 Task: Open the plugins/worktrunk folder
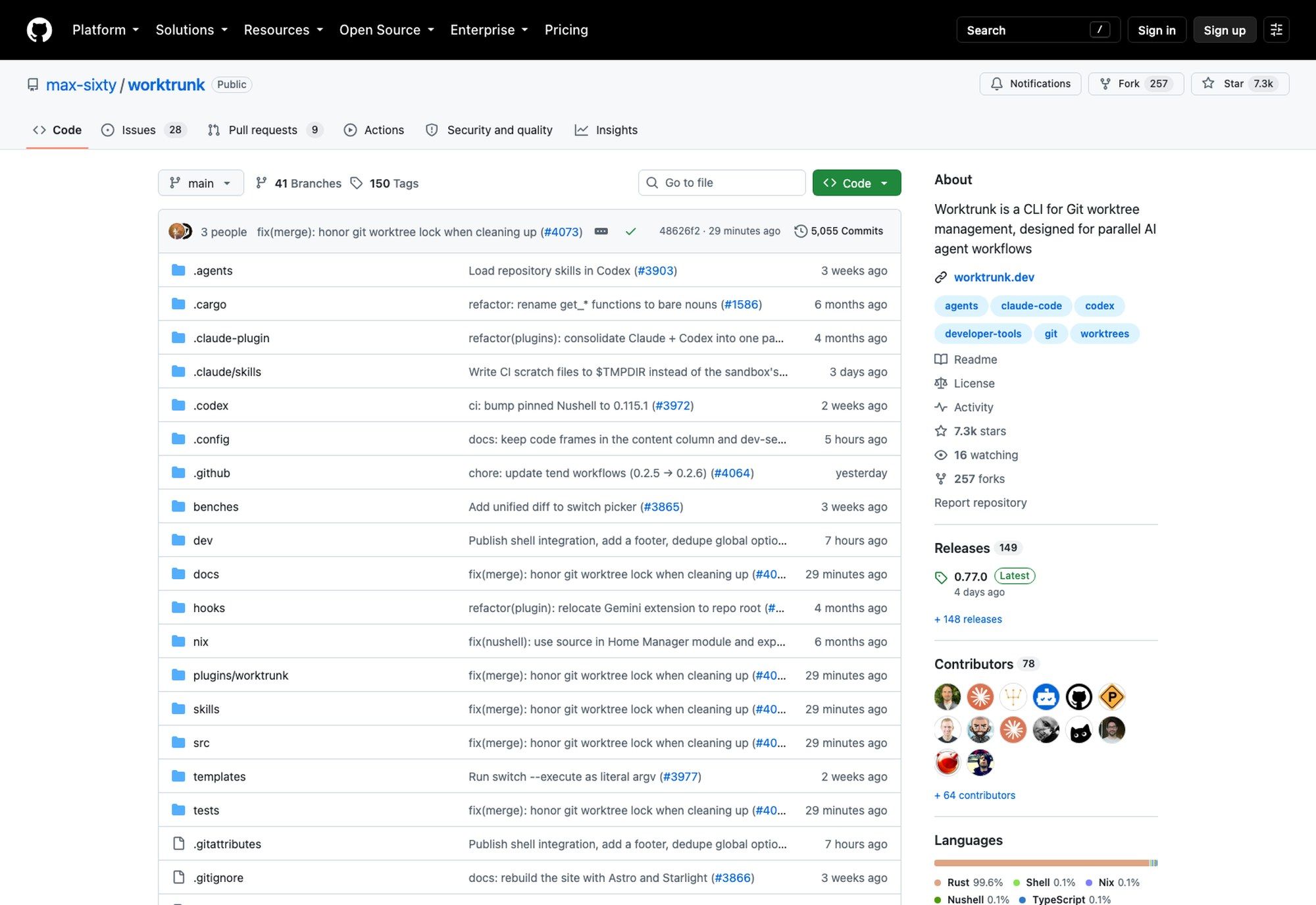click(x=240, y=675)
